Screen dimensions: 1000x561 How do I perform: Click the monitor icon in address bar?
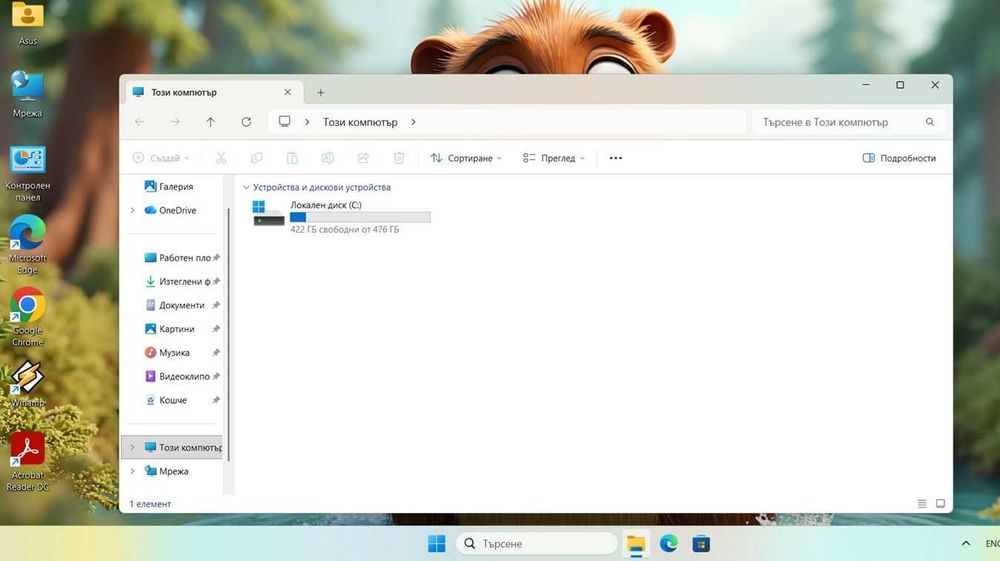tap(284, 121)
